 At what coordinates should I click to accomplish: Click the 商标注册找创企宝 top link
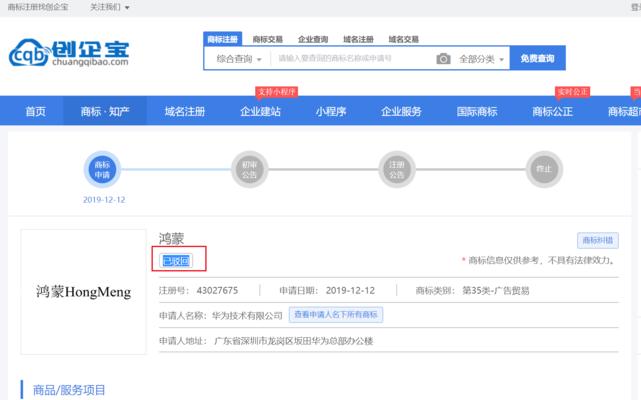[38, 7]
